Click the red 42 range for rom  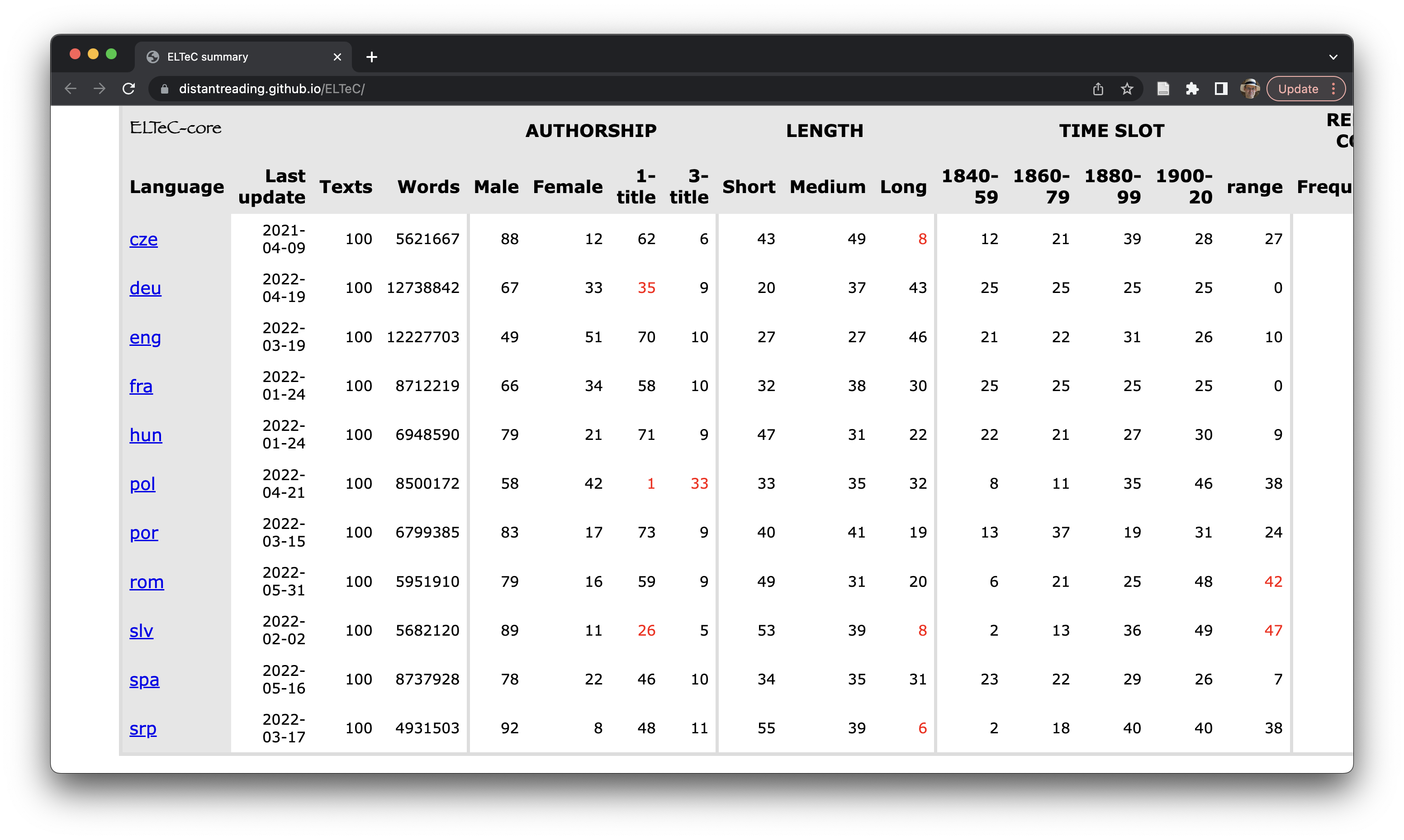point(1273,582)
